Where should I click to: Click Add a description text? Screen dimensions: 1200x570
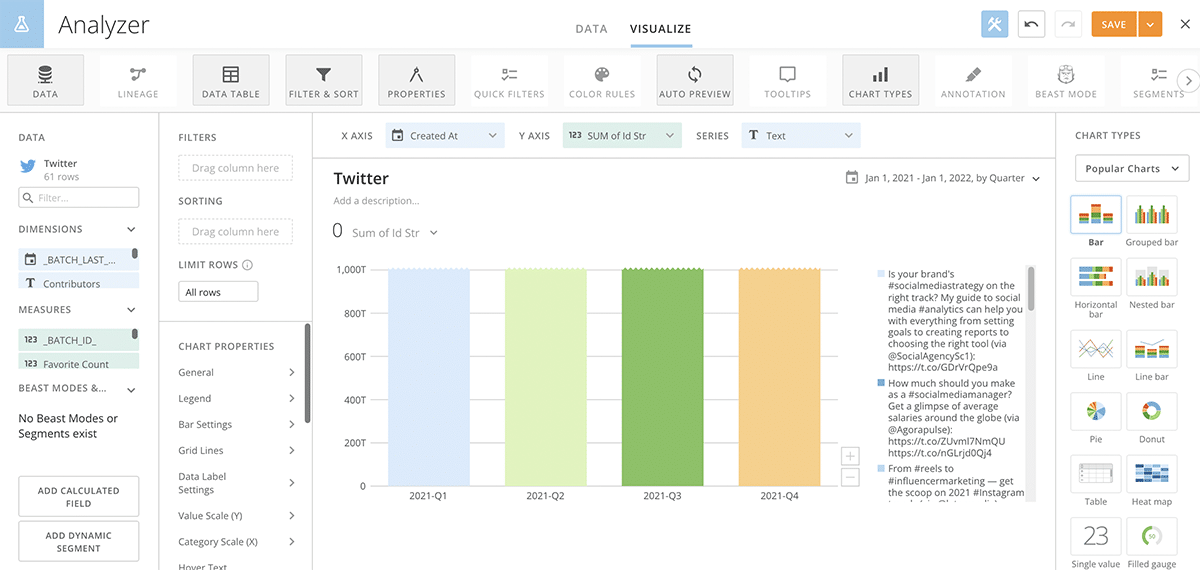(377, 201)
